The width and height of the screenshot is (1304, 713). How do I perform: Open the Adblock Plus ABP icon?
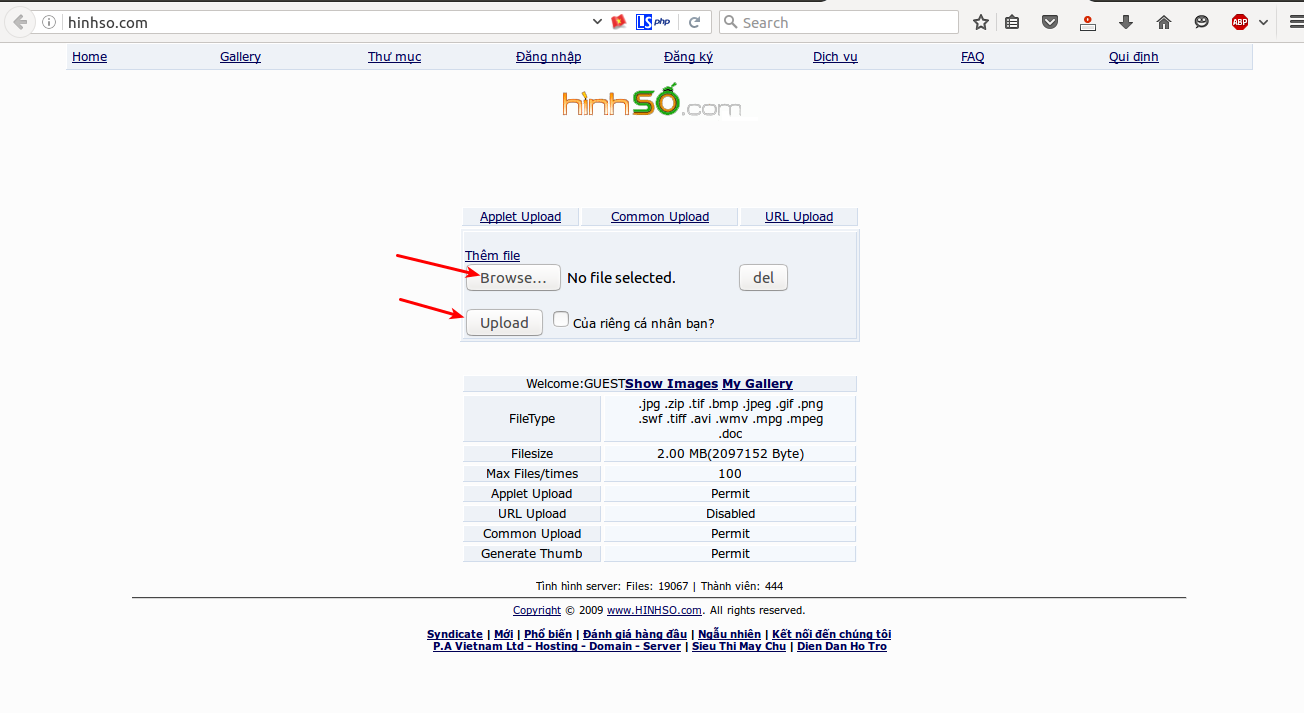click(1240, 22)
